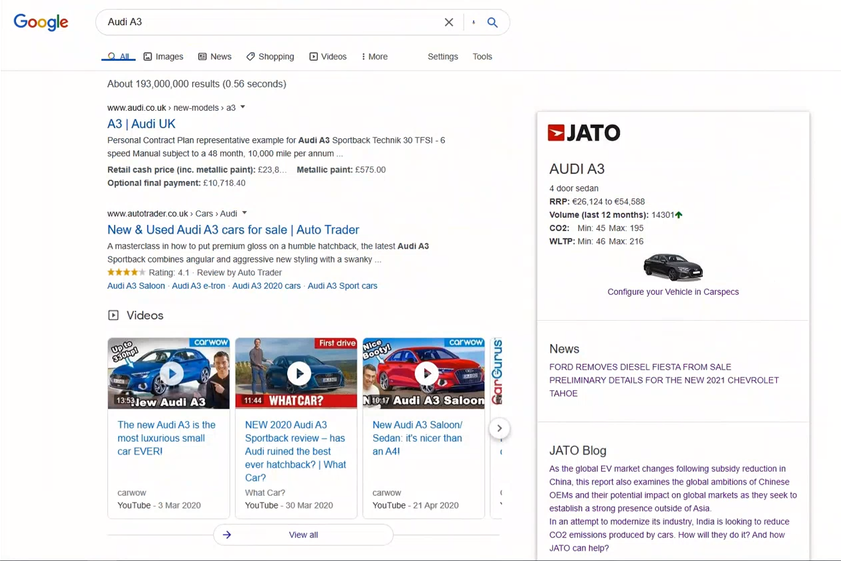Click the JATO logo
The width and height of the screenshot is (841, 561).
(x=584, y=133)
